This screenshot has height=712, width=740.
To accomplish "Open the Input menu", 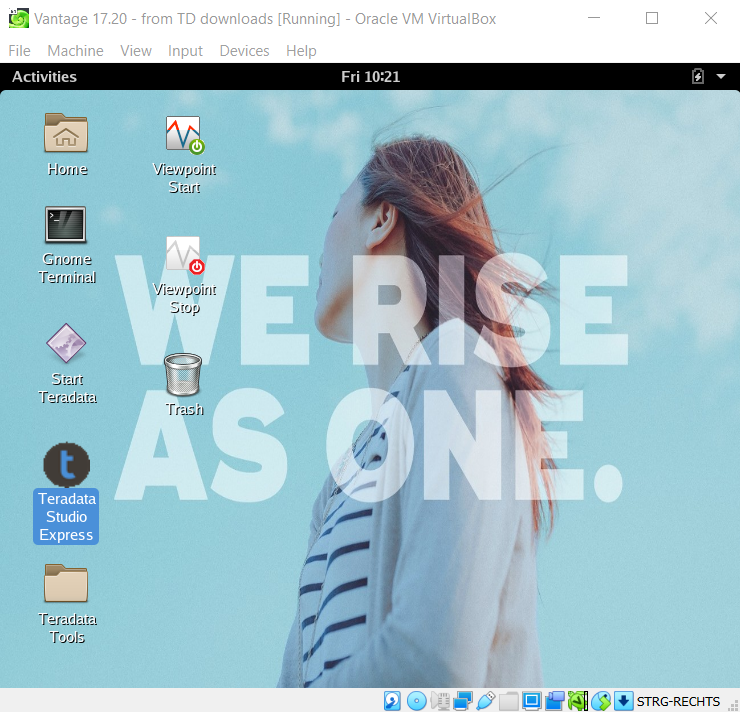I will 185,51.
